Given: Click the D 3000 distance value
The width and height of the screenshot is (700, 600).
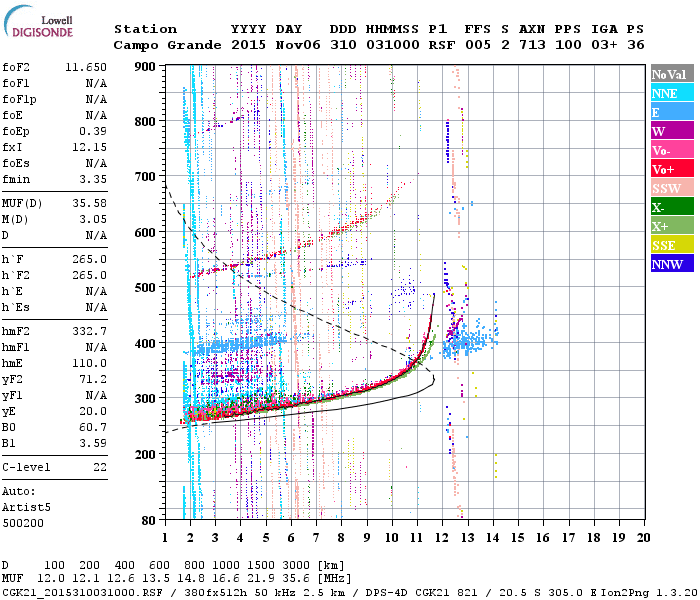Looking at the screenshot, I should click(296, 565).
